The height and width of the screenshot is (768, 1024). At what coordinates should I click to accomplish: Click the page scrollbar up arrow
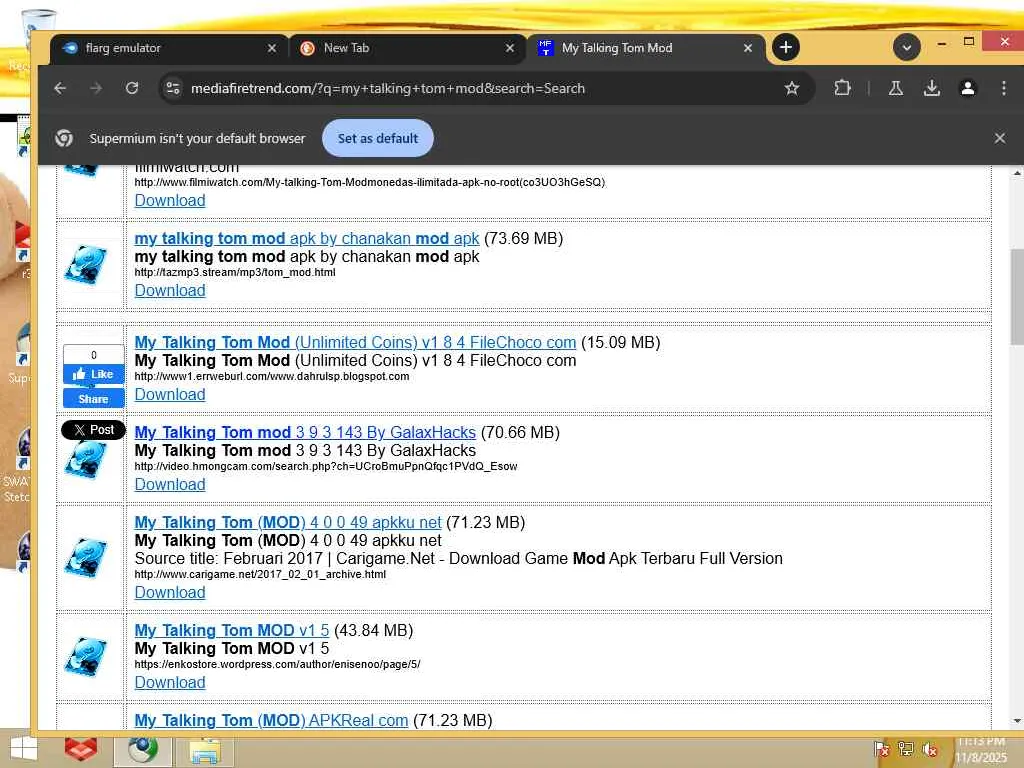click(x=1017, y=173)
